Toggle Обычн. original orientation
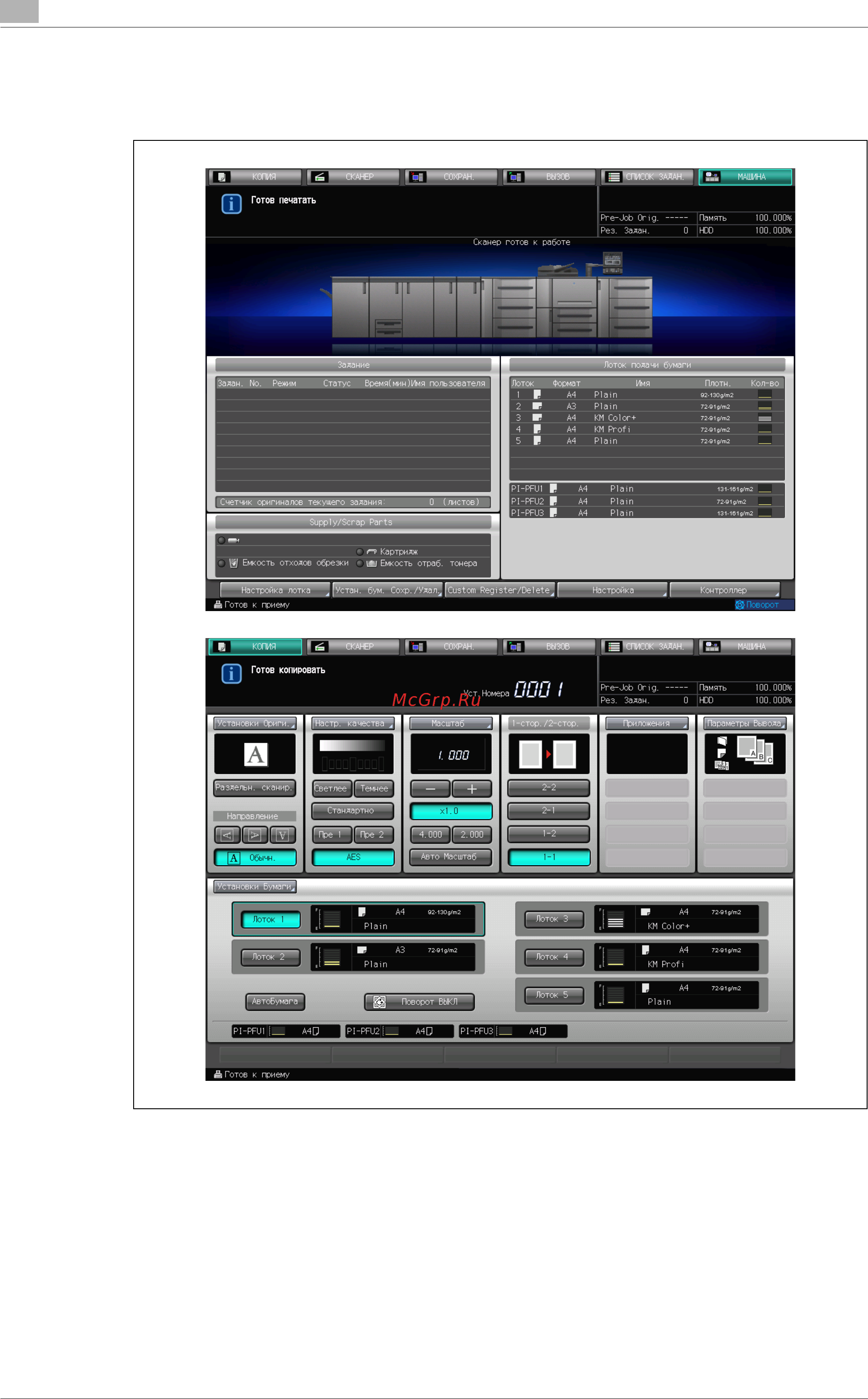This screenshot has height=1399, width=868. coord(255,858)
